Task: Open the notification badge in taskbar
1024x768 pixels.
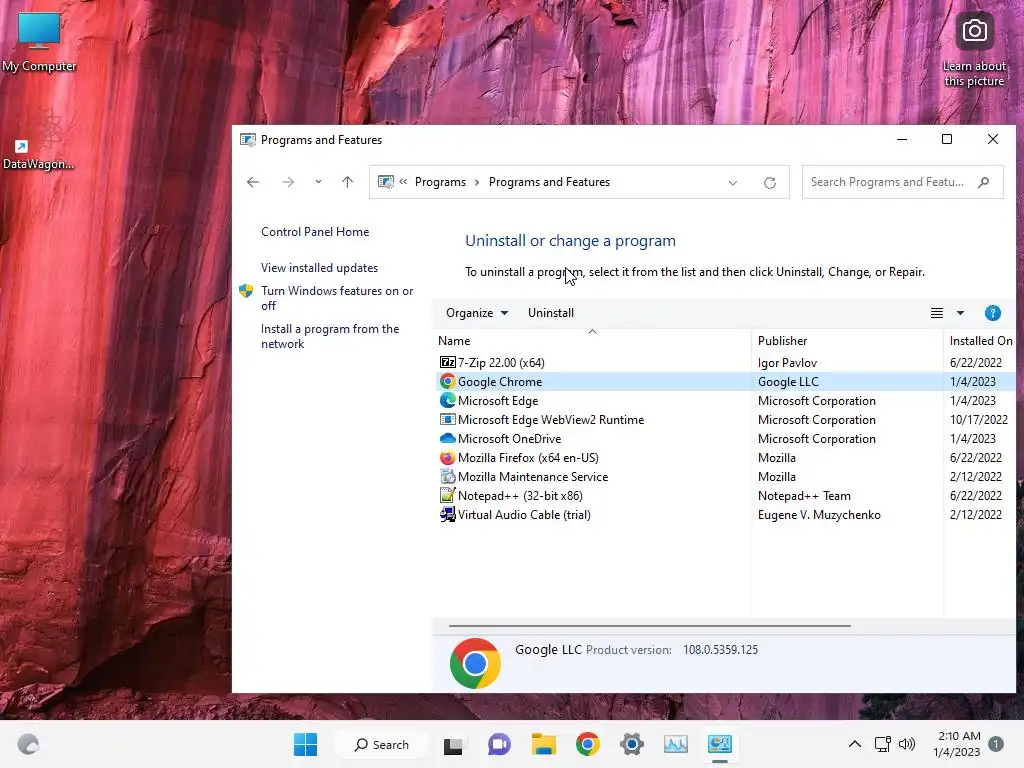Action: pos(996,744)
